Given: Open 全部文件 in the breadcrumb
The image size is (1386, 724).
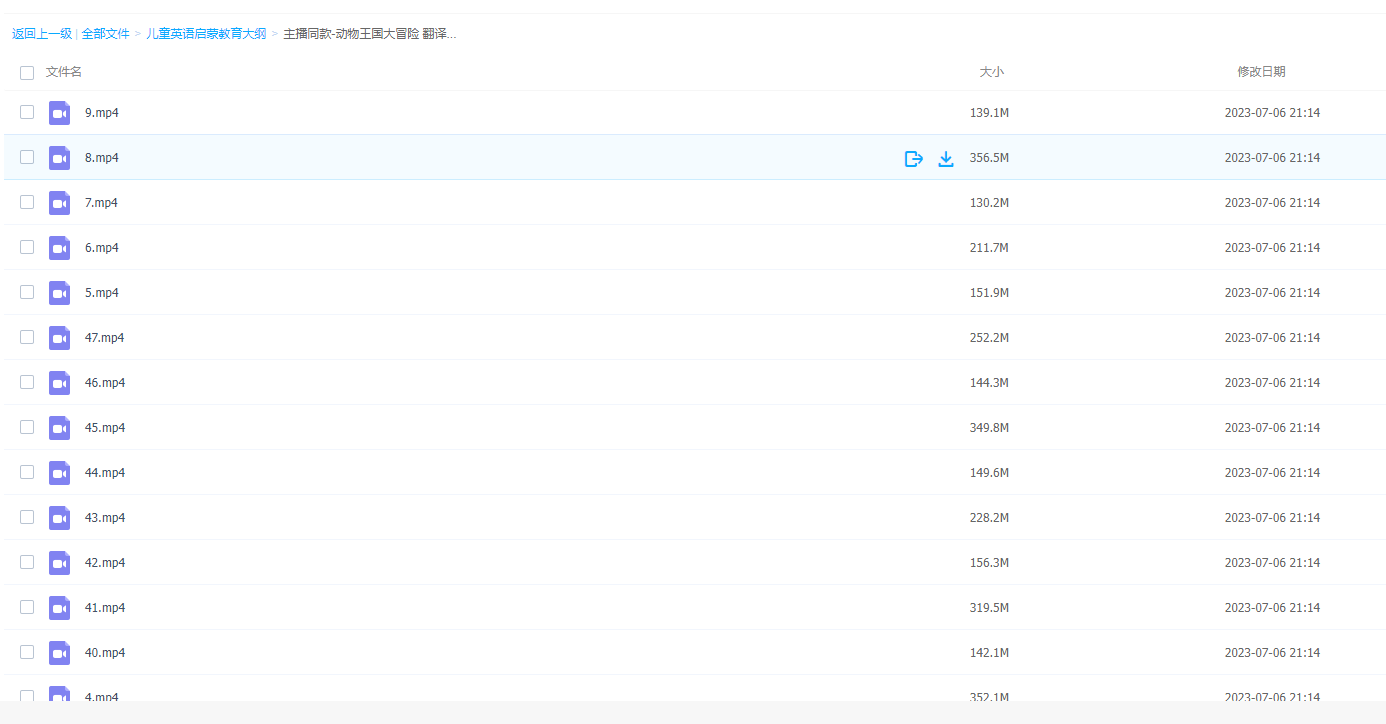Looking at the screenshot, I should click(105, 34).
